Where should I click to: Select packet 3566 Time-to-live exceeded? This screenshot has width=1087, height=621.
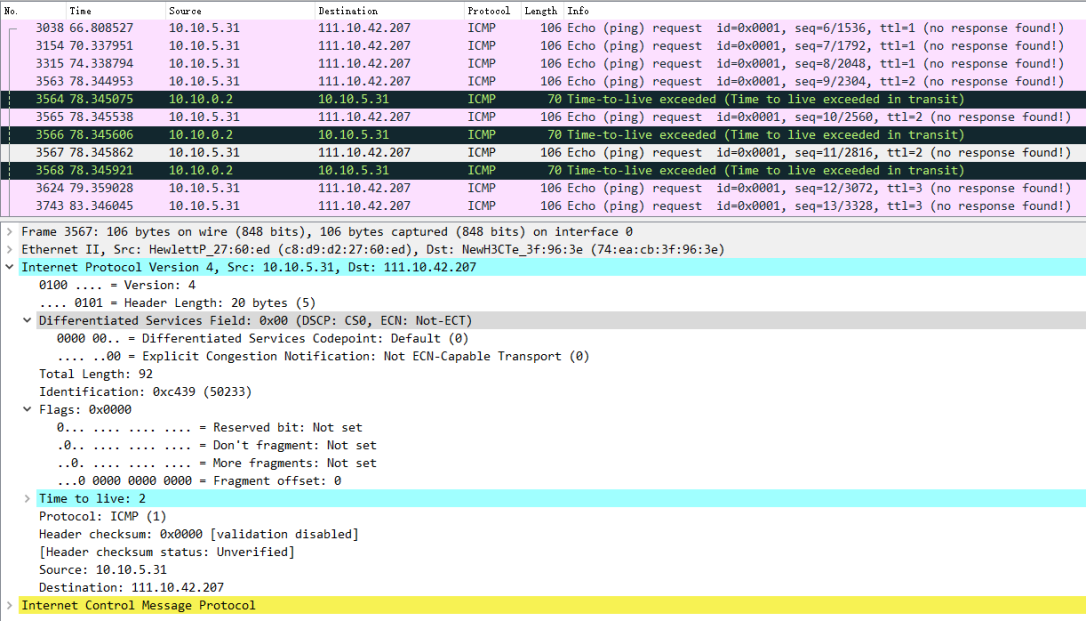(544, 134)
